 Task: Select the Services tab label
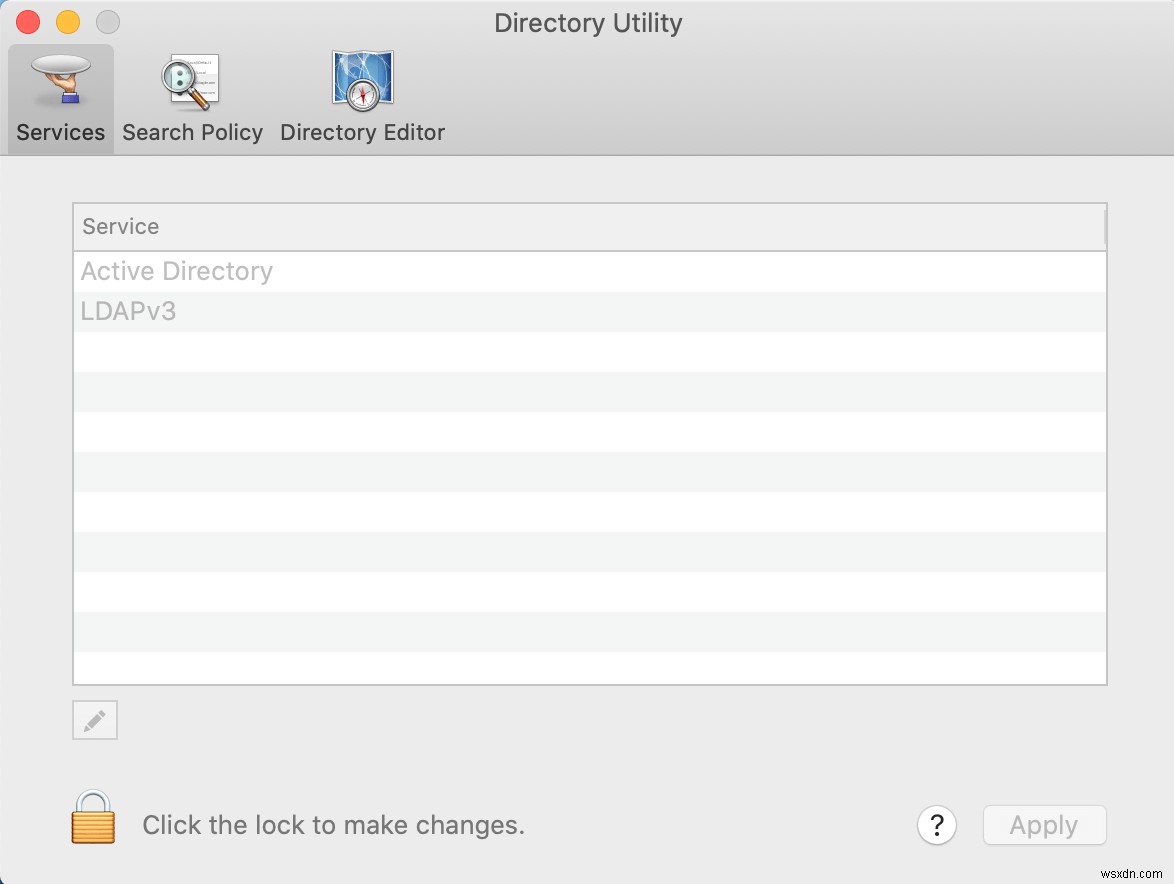60,131
